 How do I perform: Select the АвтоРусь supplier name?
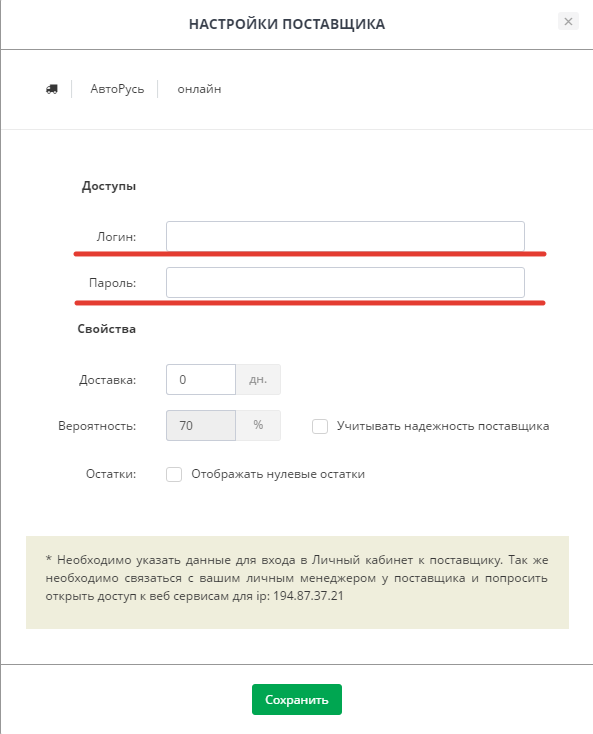click(x=117, y=89)
